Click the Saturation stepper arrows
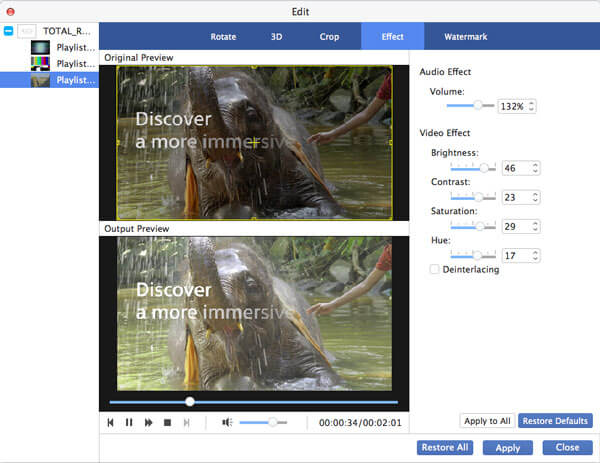600x463 pixels. (535, 227)
